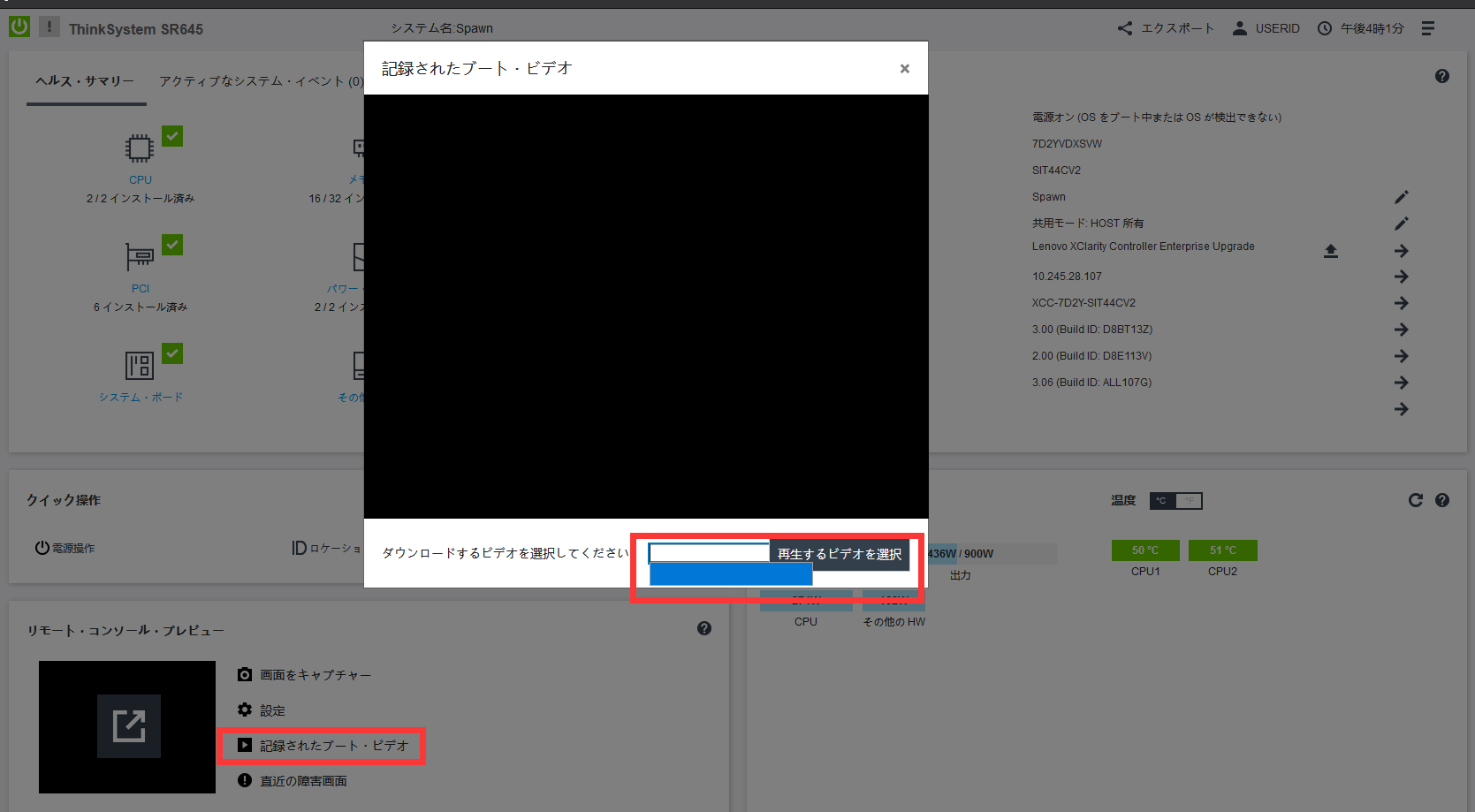Click the license upgrade upload icon

[1331, 251]
